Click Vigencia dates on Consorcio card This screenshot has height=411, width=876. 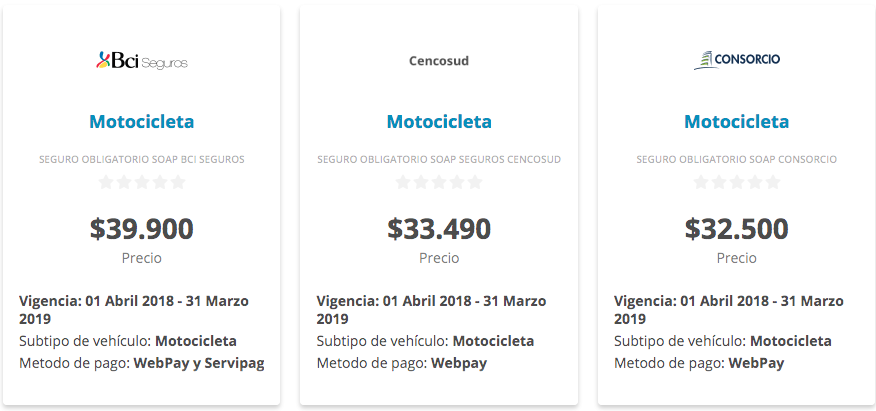pyautogui.click(x=729, y=310)
